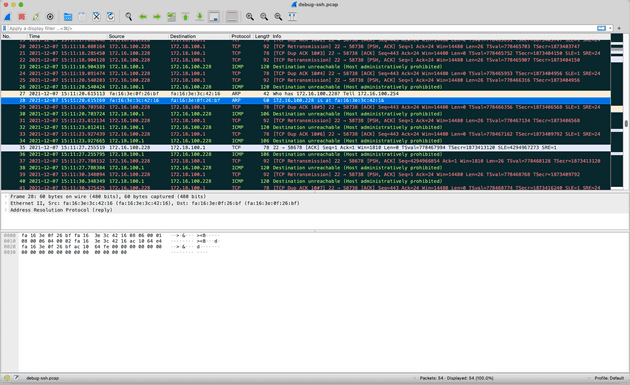Zoom in the main window text
This screenshot has width=630, height=385.
click(x=250, y=17)
